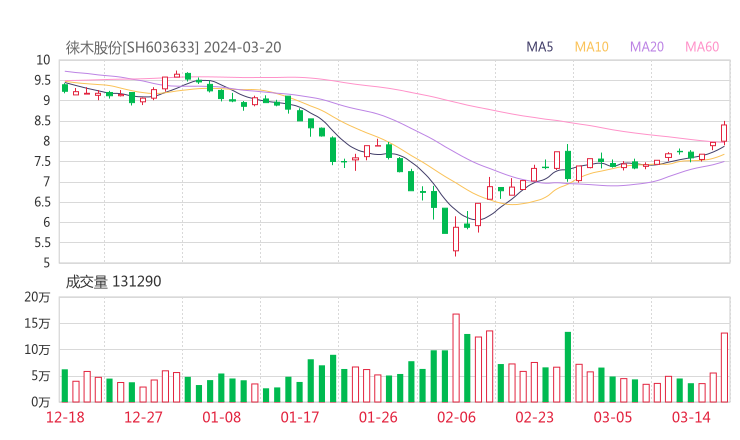This screenshot has width=740, height=440.
Task: Select the tall green volume bar after 02-23
Action: click(568, 367)
